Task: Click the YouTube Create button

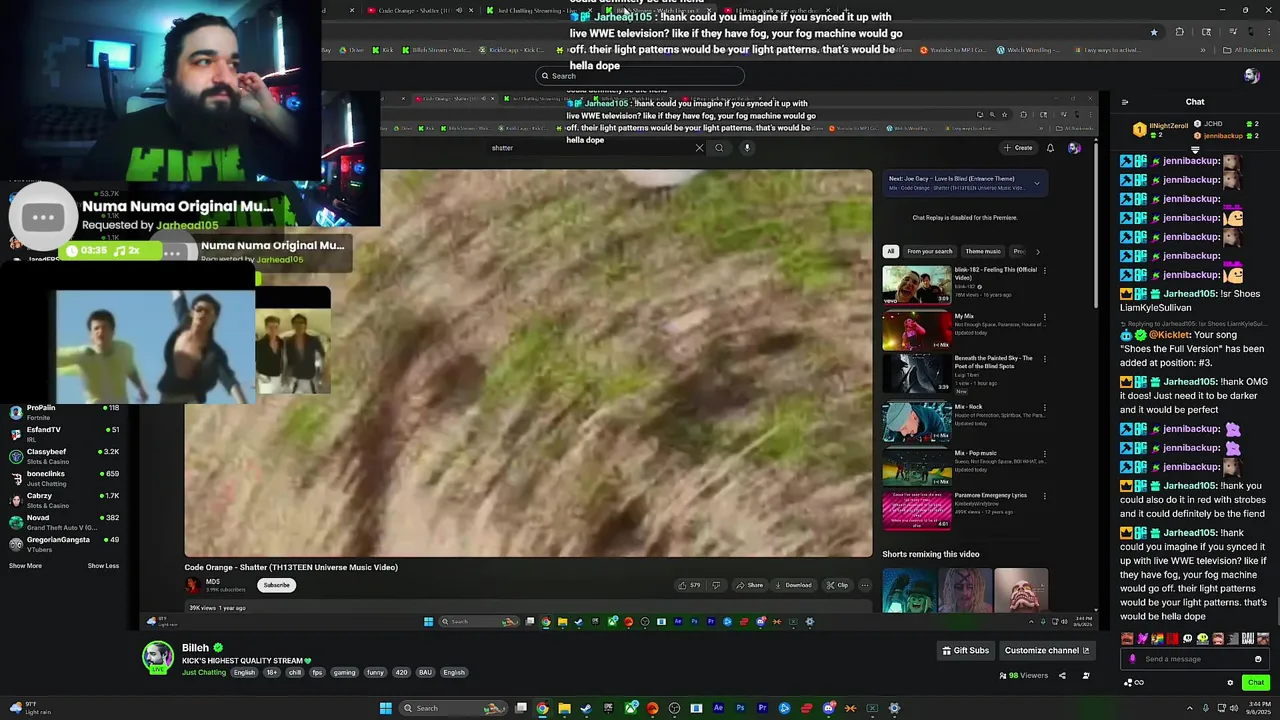Action: click(x=1018, y=148)
